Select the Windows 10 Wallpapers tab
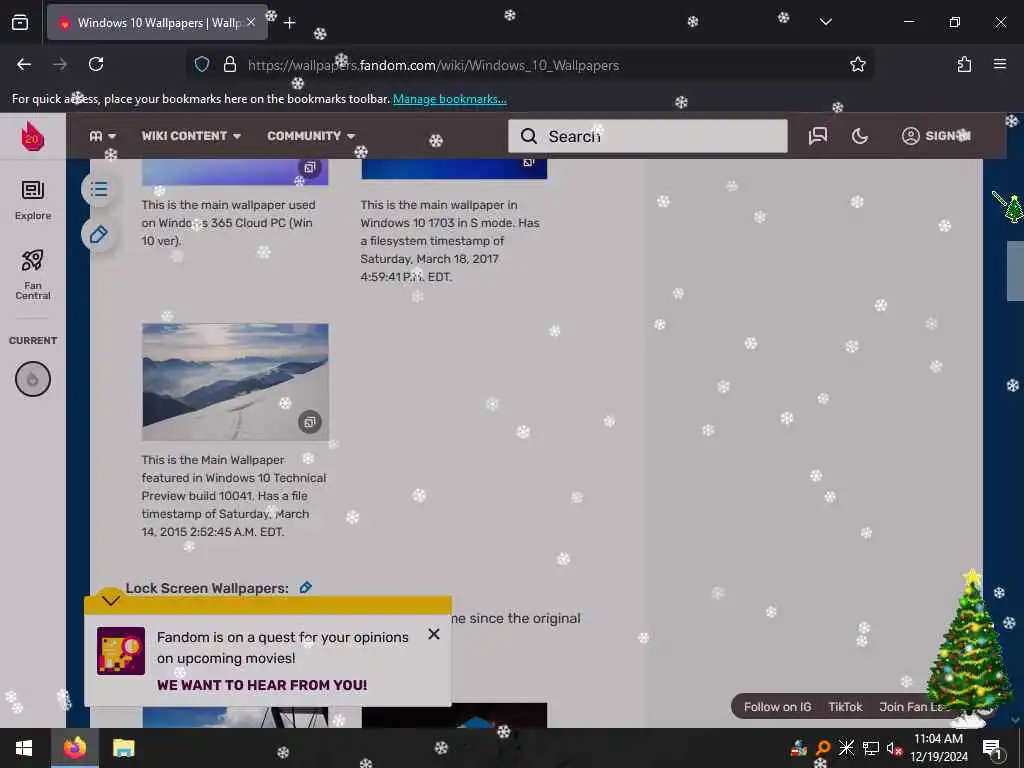Screen dimensions: 1024x768 157,23
